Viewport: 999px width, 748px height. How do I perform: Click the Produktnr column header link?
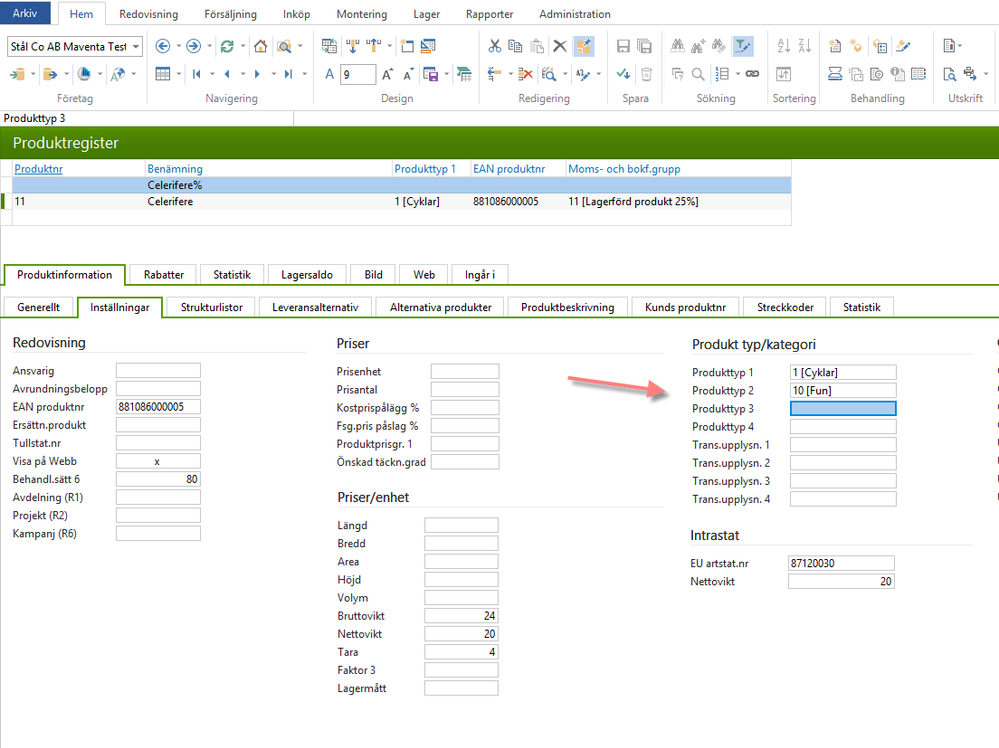point(39,169)
